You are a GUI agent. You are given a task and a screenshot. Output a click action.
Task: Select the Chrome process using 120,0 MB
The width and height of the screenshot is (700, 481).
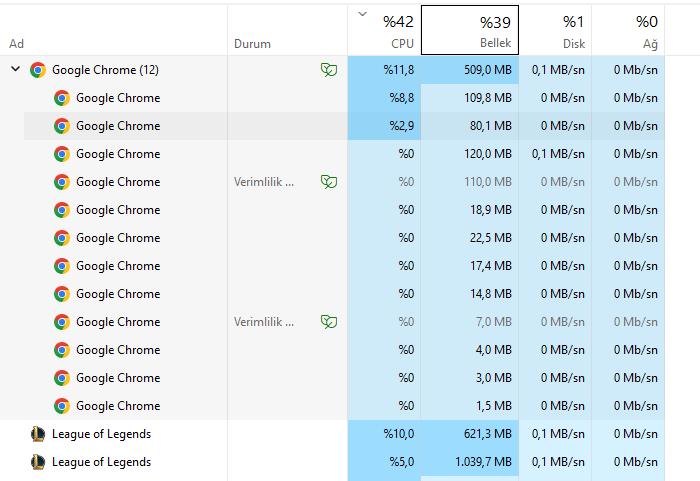[x=118, y=154]
